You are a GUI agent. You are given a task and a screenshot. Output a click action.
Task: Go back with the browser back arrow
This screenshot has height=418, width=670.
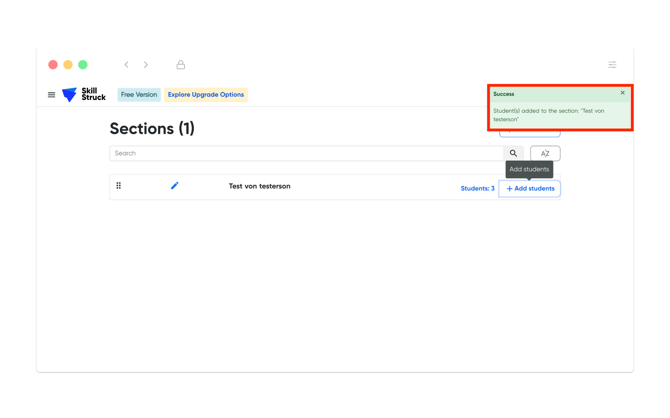pyautogui.click(x=126, y=65)
